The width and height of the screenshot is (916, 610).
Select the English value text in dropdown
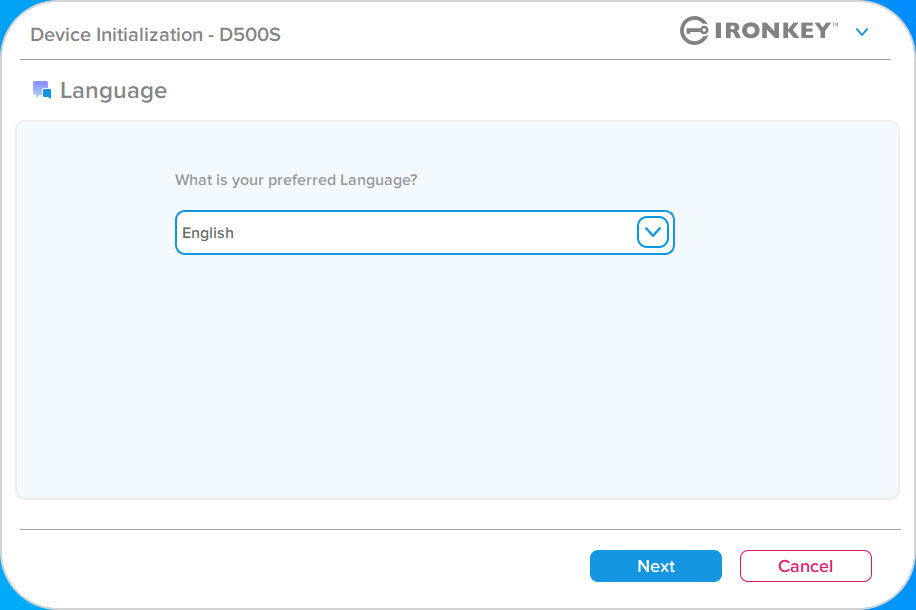pos(208,233)
